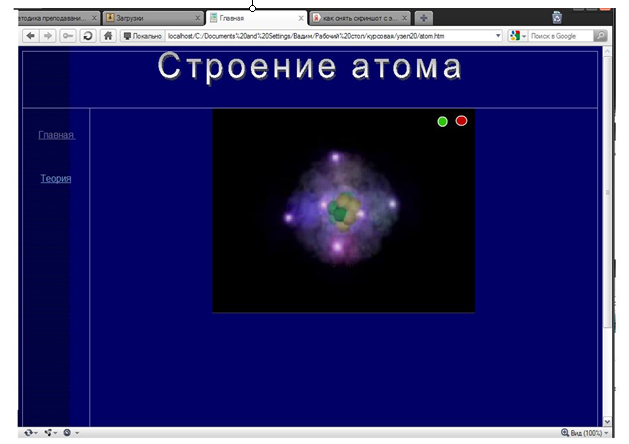Image resolution: width=629 pixels, height=444 pixels.
Task: Open the sync icon in status bar
Action: (30, 433)
